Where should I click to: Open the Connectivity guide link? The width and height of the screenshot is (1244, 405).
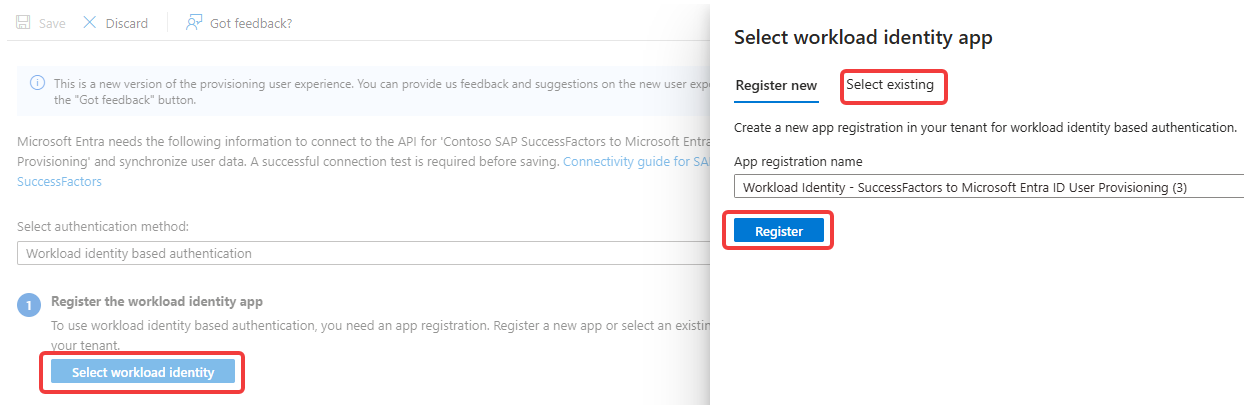click(364, 171)
